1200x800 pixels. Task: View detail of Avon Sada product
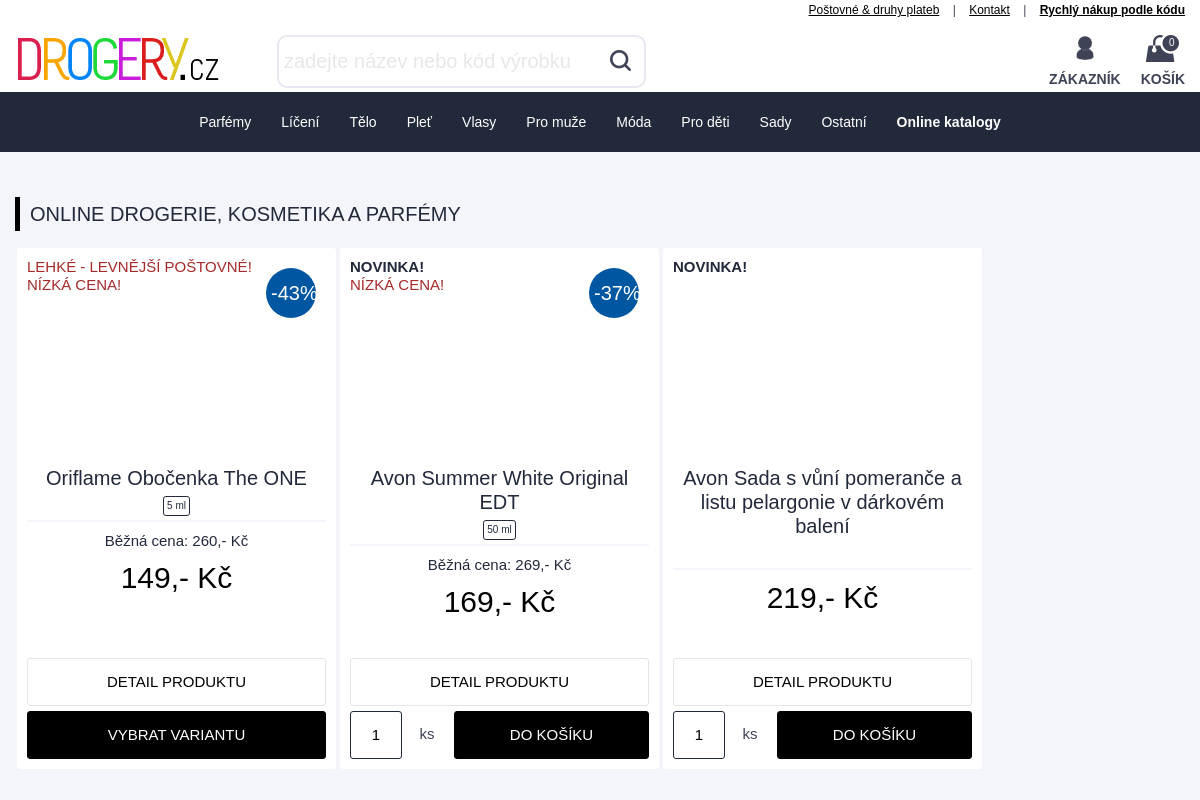point(822,682)
